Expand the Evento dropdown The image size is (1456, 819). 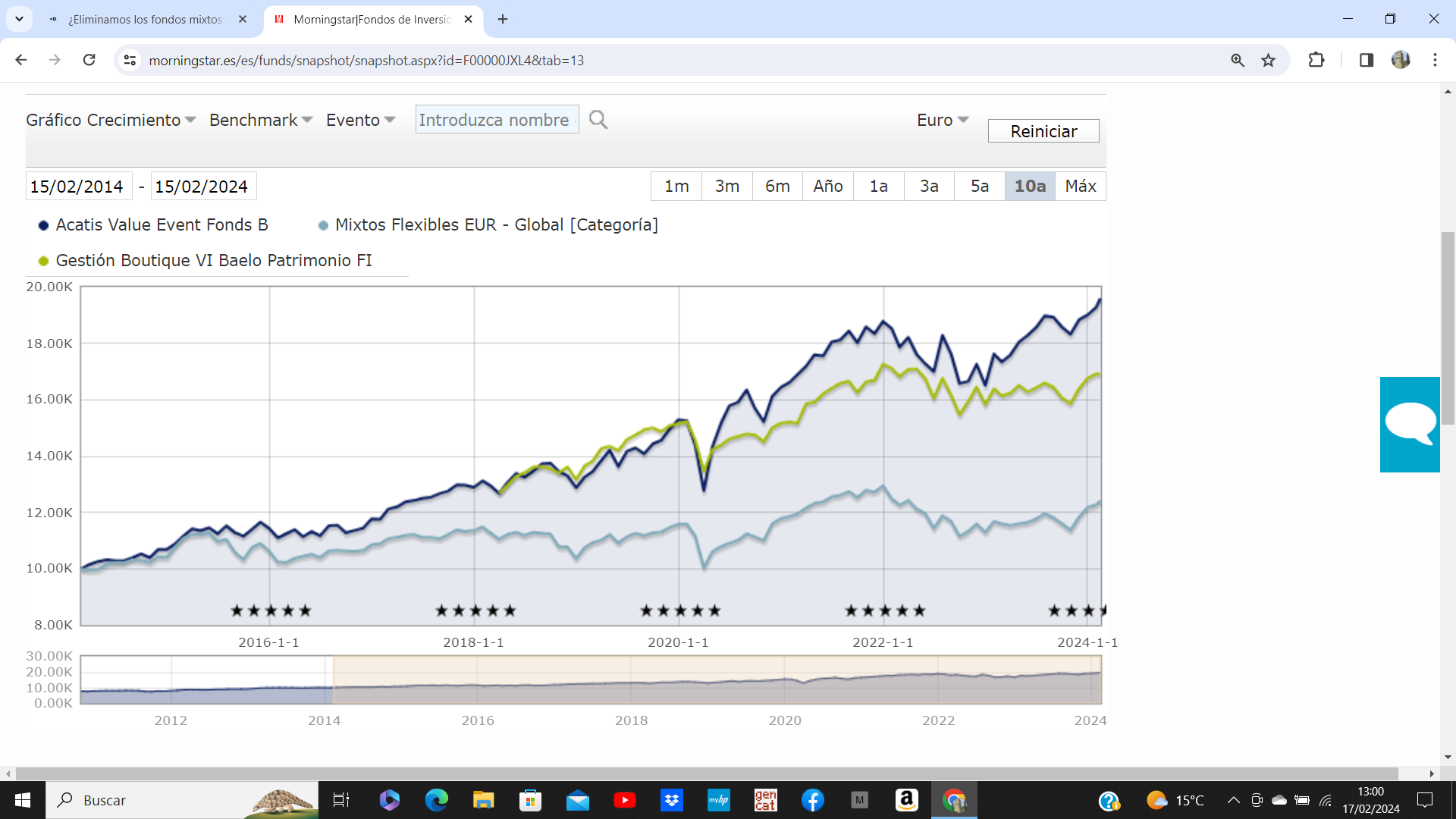[360, 120]
